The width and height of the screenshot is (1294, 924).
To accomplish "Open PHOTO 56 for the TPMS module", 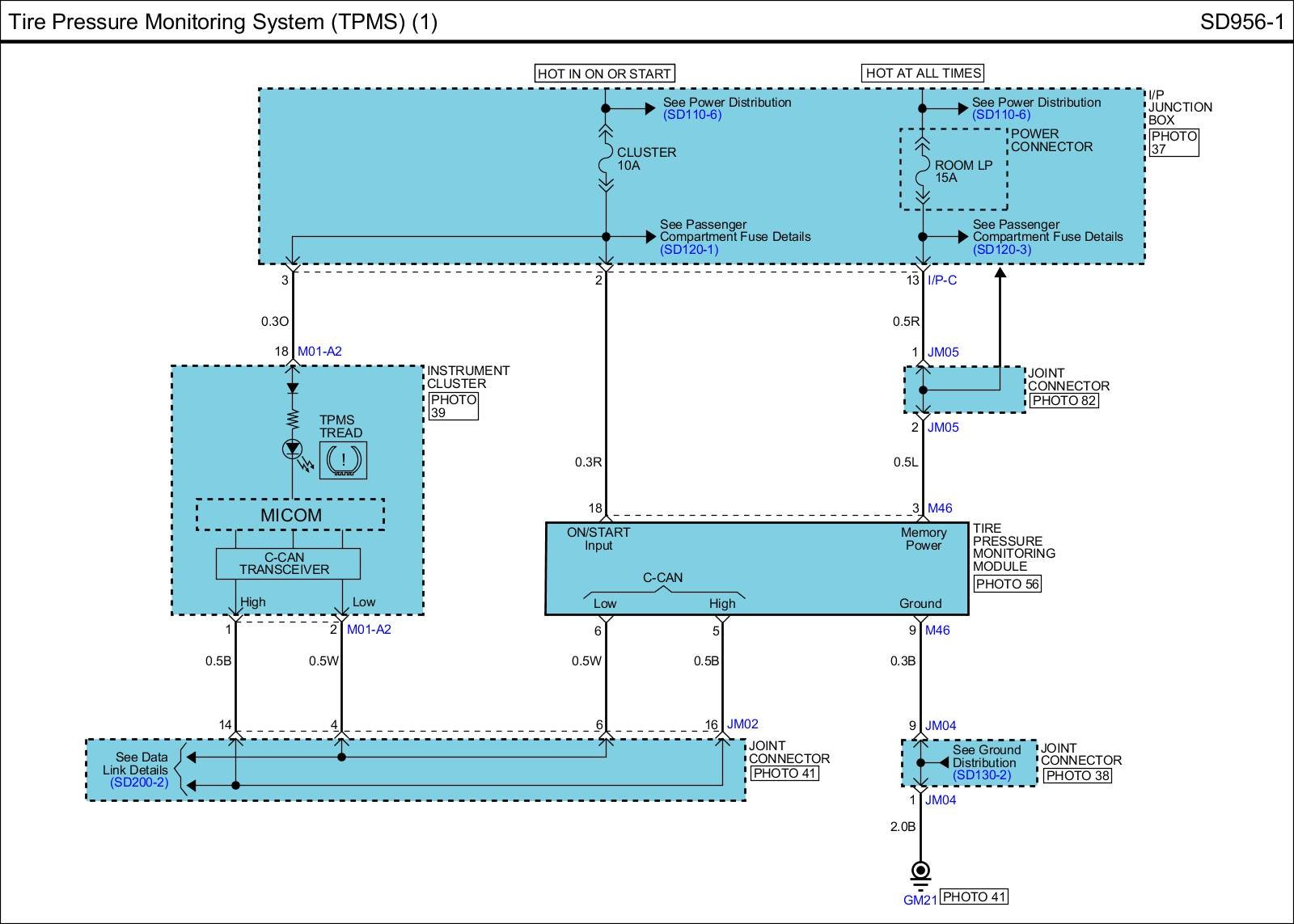I will click(x=1007, y=584).
